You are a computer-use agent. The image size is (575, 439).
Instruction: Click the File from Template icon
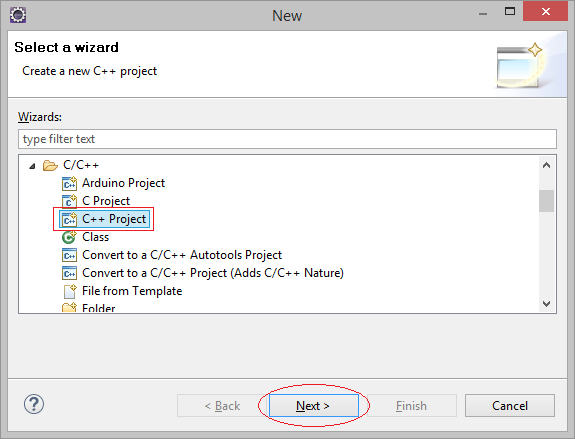(69, 291)
